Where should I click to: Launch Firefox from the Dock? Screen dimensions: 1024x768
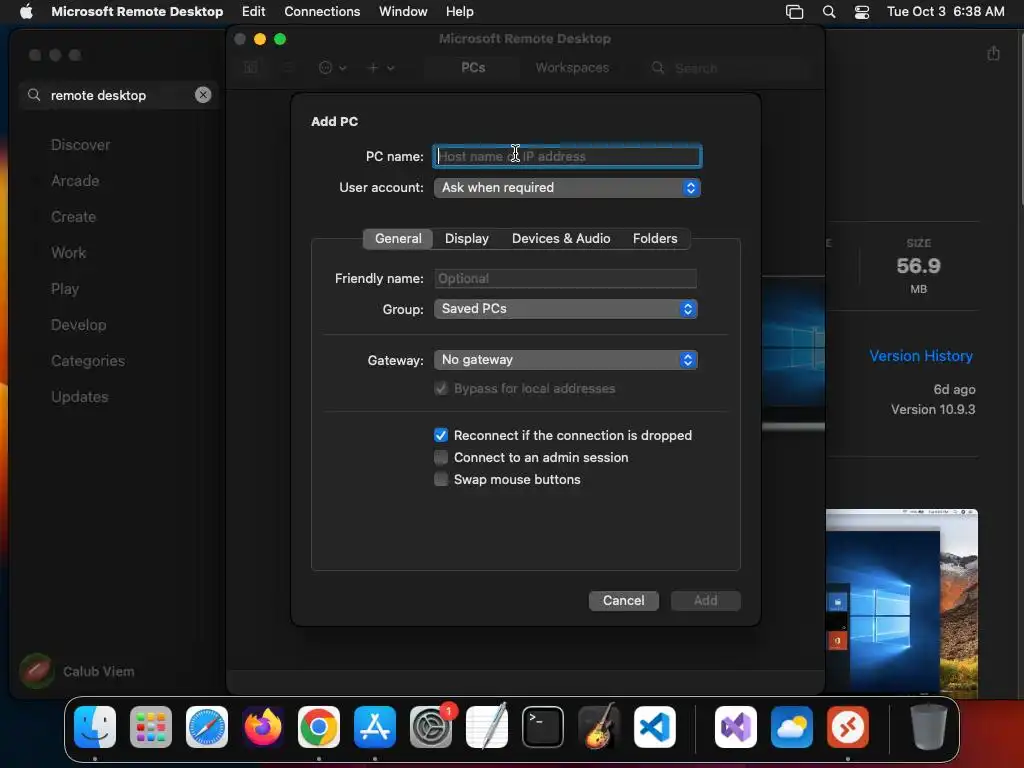pyautogui.click(x=263, y=727)
